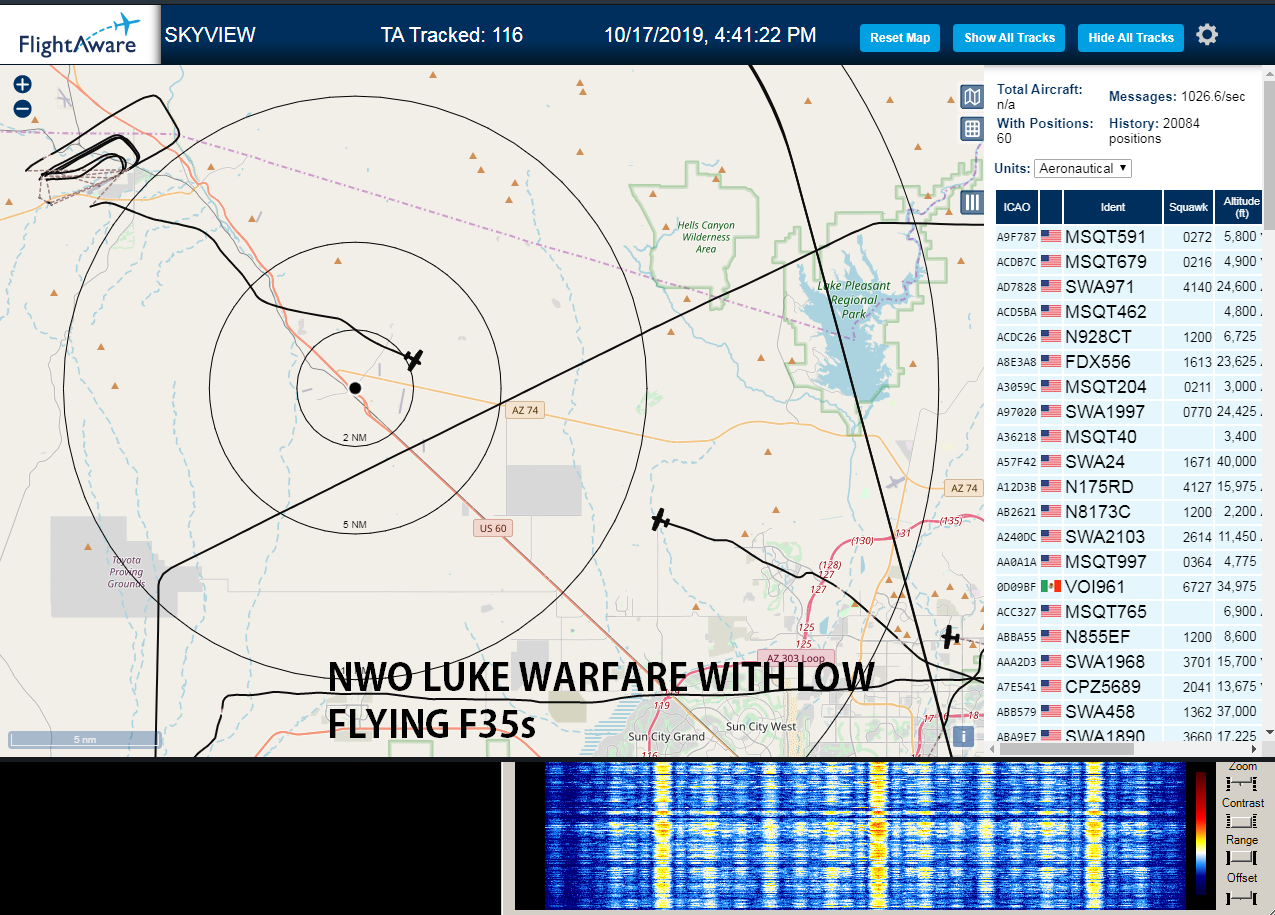
Task: Select the SWA458 aircraft row
Action: tap(1129, 712)
